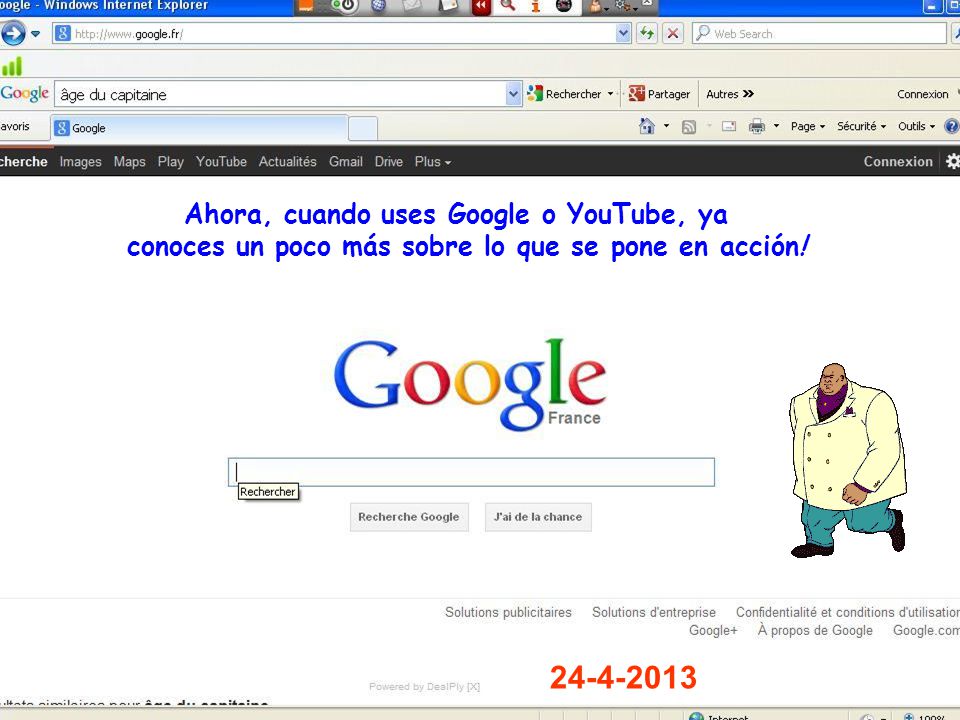Click the read mail icon
The width and height of the screenshot is (960, 720).
(x=729, y=127)
